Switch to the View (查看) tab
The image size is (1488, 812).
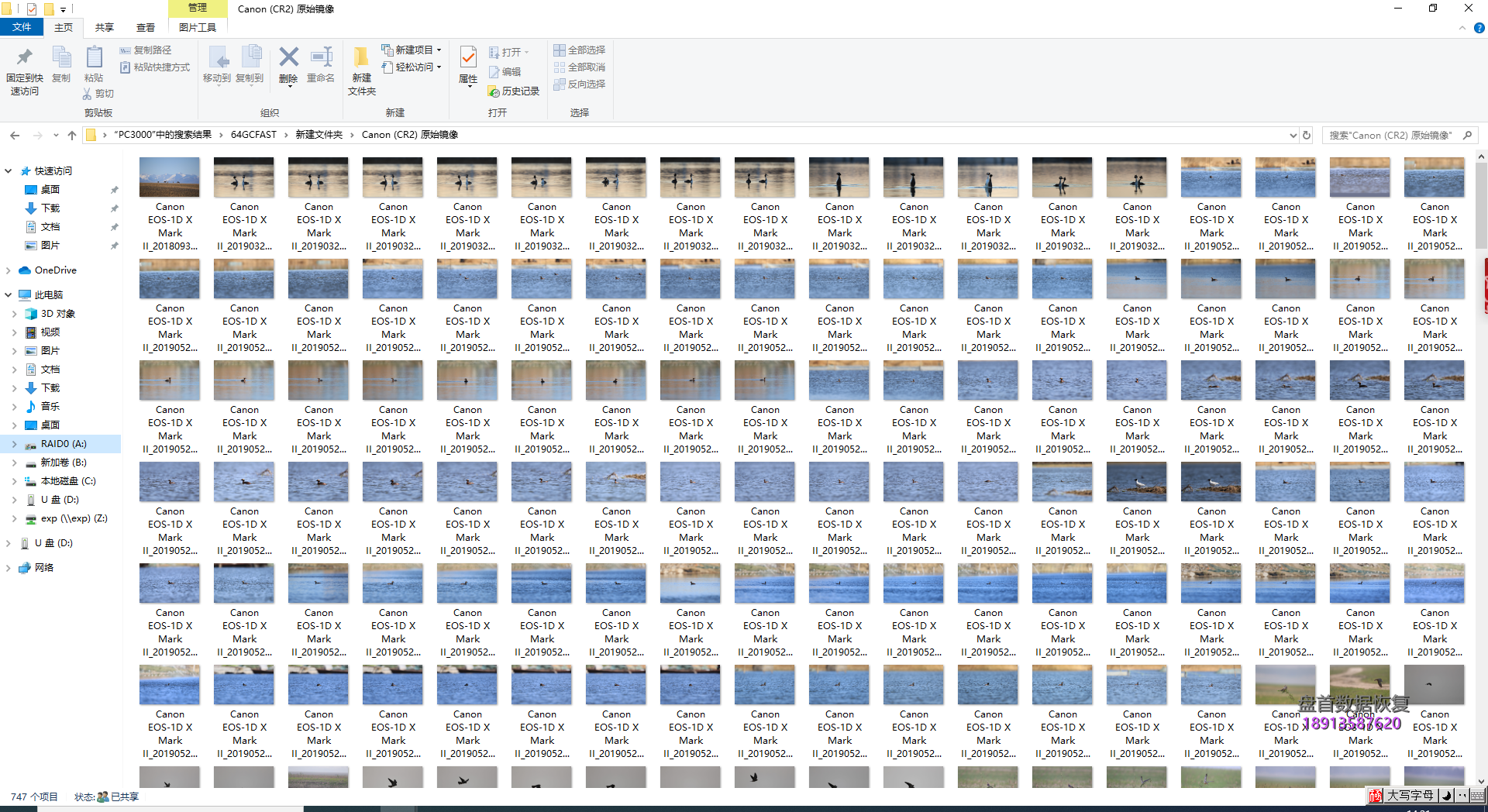point(146,27)
